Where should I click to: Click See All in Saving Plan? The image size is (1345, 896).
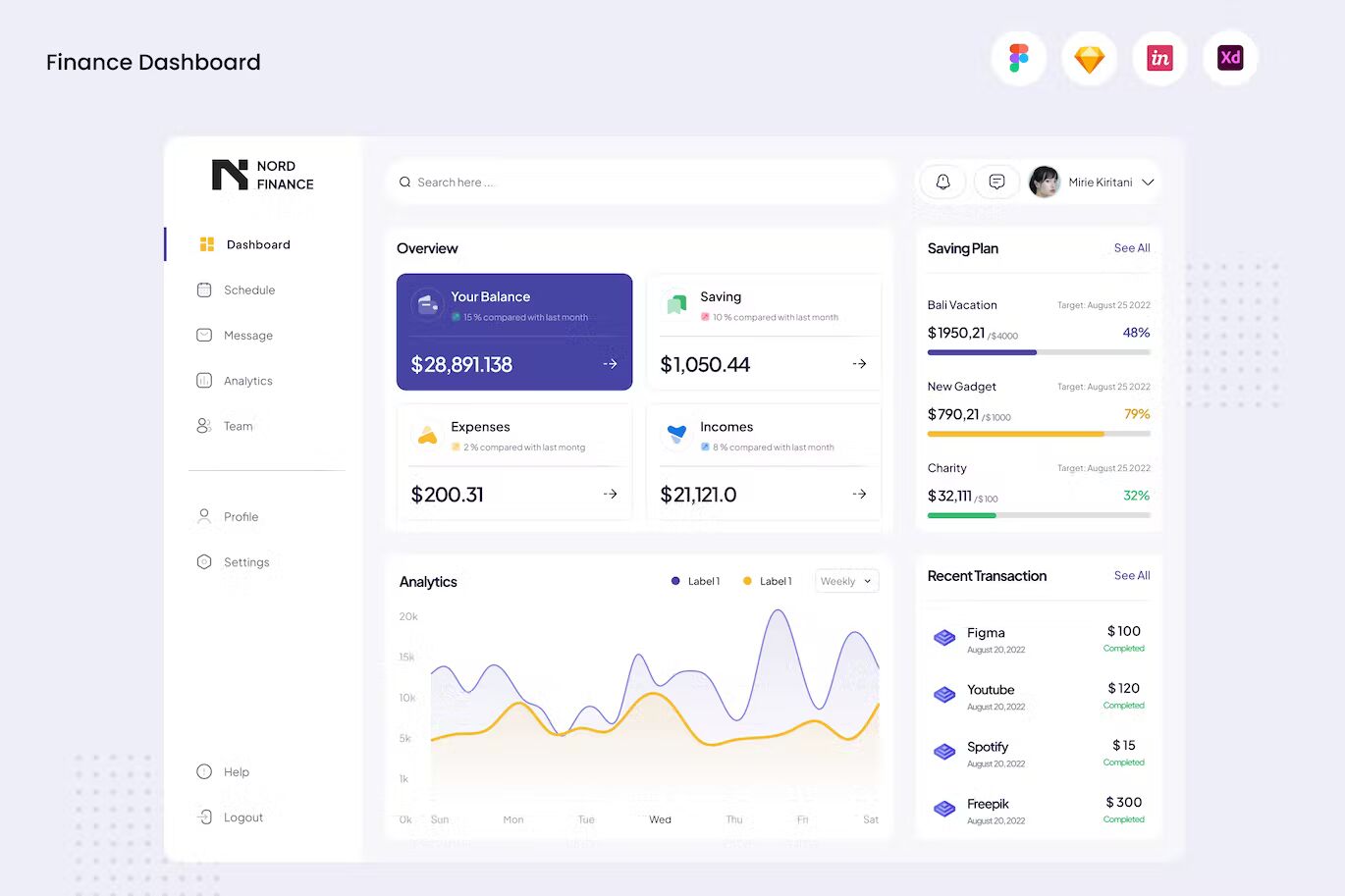click(1131, 248)
